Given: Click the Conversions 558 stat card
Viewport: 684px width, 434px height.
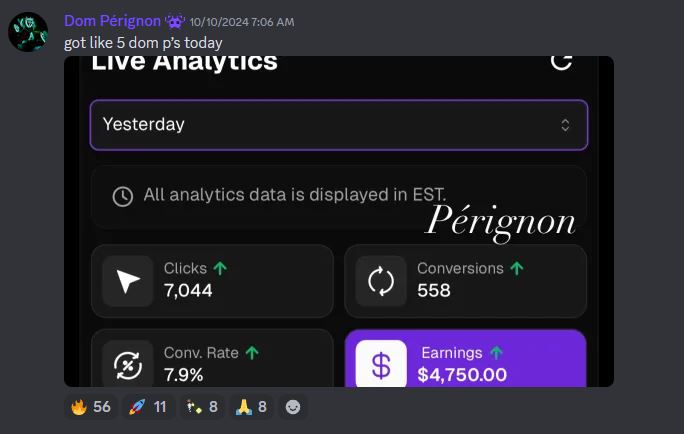Looking at the screenshot, I should [x=465, y=281].
